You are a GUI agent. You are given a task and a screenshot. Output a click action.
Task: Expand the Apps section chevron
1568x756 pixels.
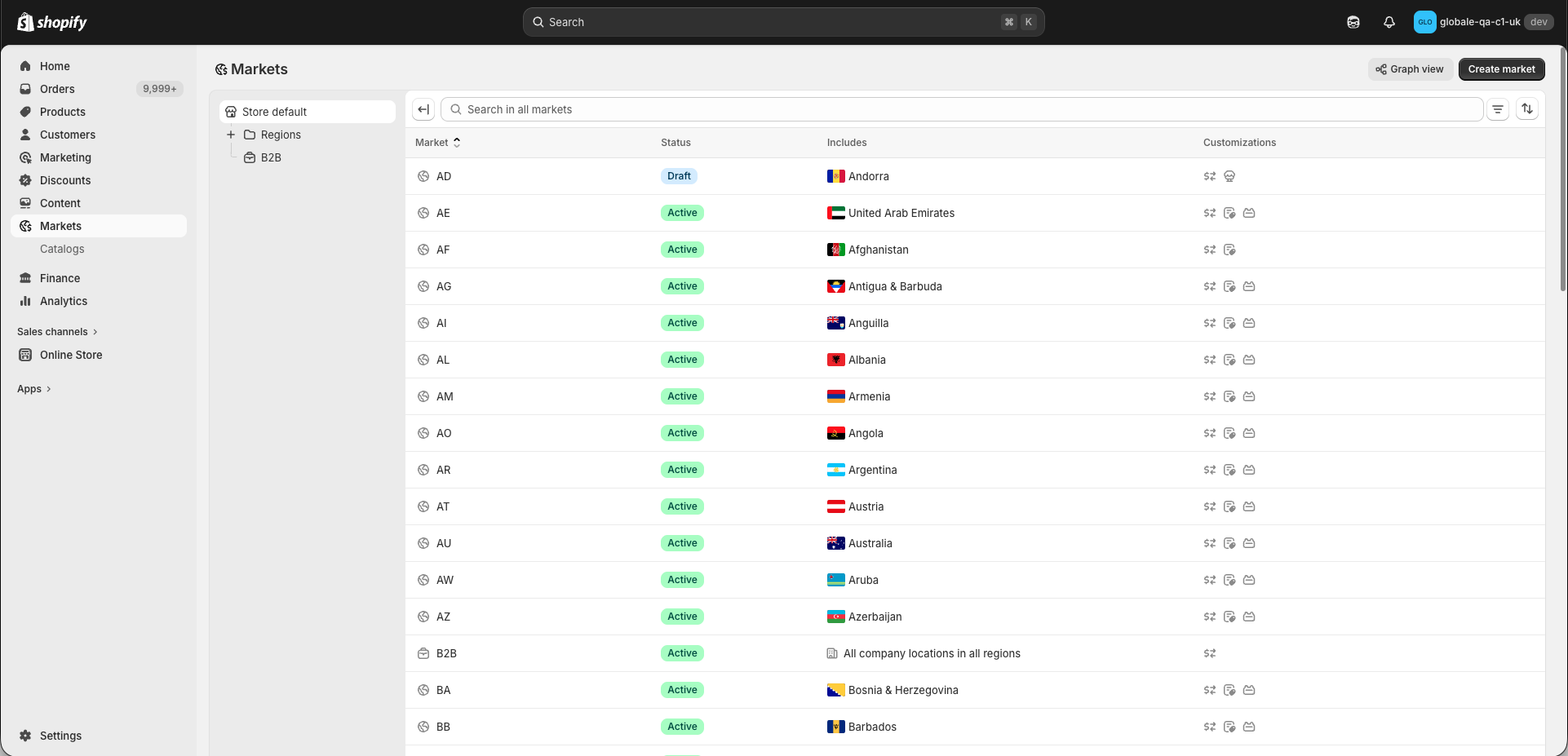click(x=48, y=389)
